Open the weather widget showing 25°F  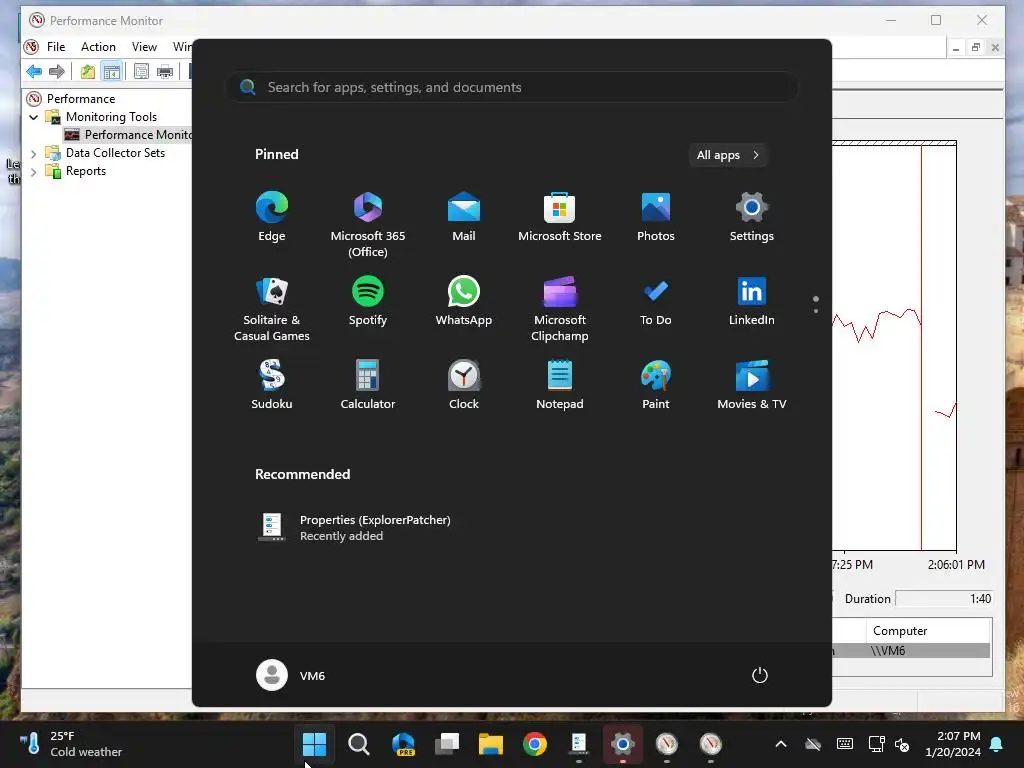point(71,744)
